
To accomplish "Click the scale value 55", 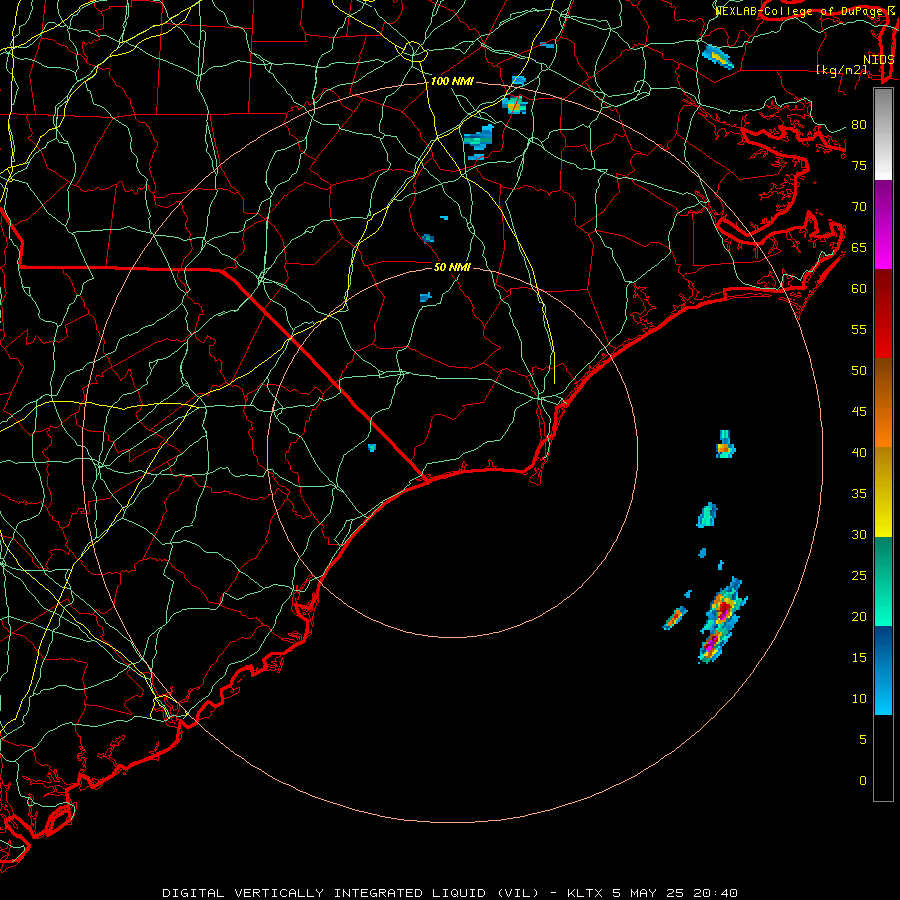I will coord(859,329).
